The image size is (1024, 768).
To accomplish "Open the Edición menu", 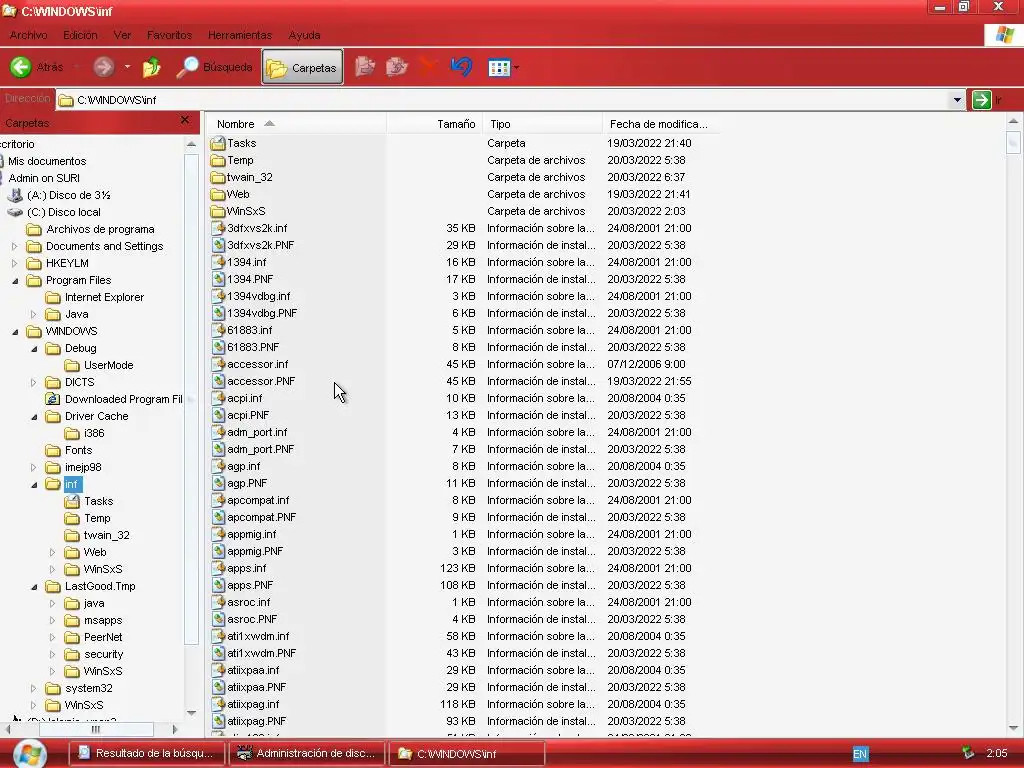I will pos(80,35).
